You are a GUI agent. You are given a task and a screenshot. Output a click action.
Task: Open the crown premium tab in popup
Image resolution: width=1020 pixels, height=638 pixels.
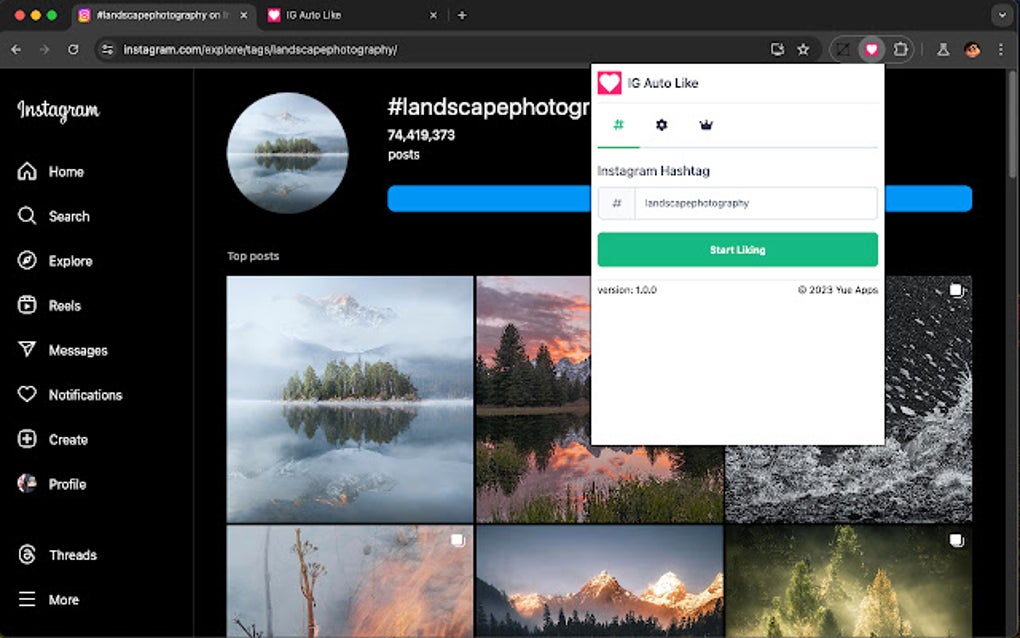tap(706, 125)
